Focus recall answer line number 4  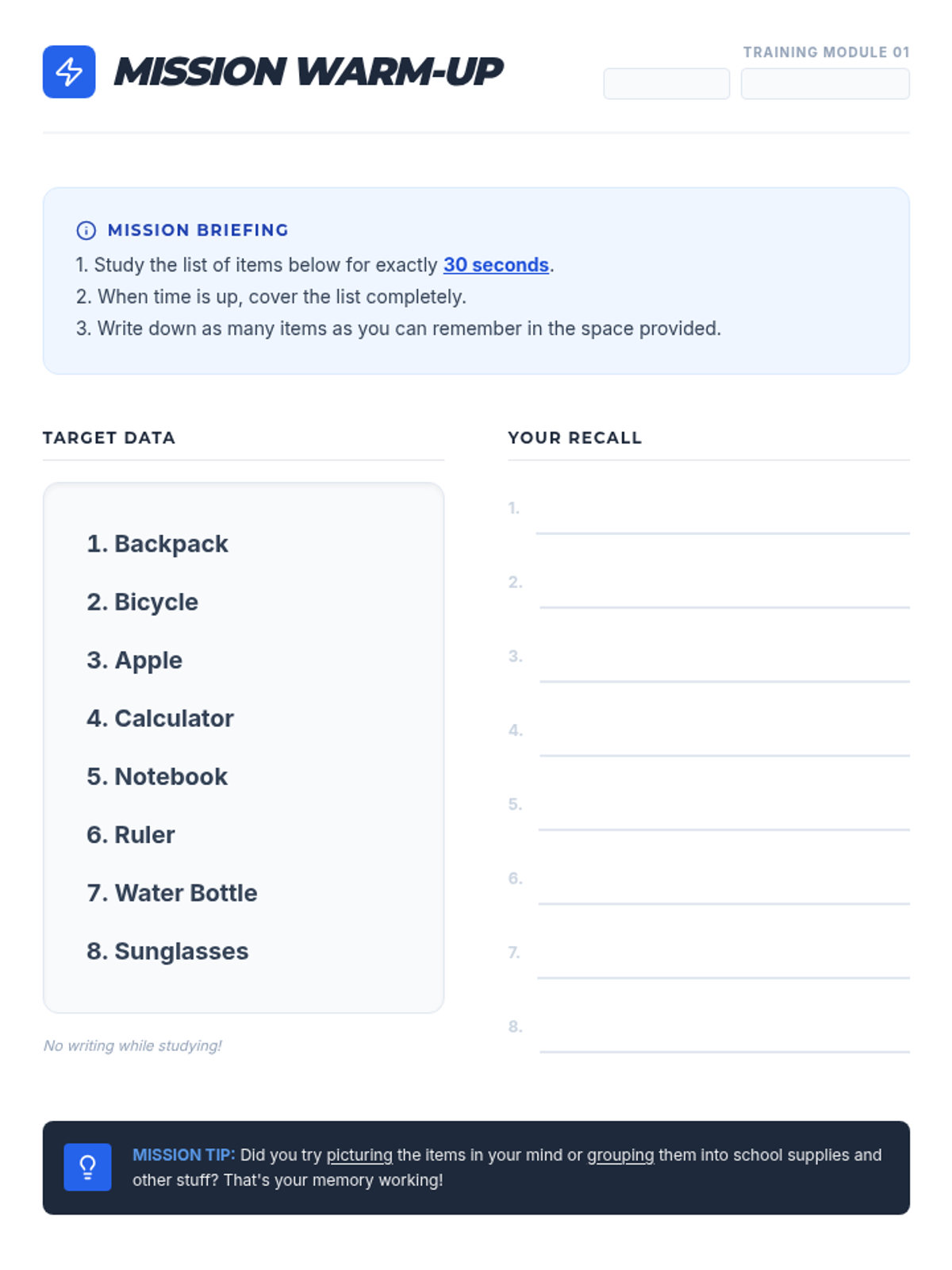point(724,739)
